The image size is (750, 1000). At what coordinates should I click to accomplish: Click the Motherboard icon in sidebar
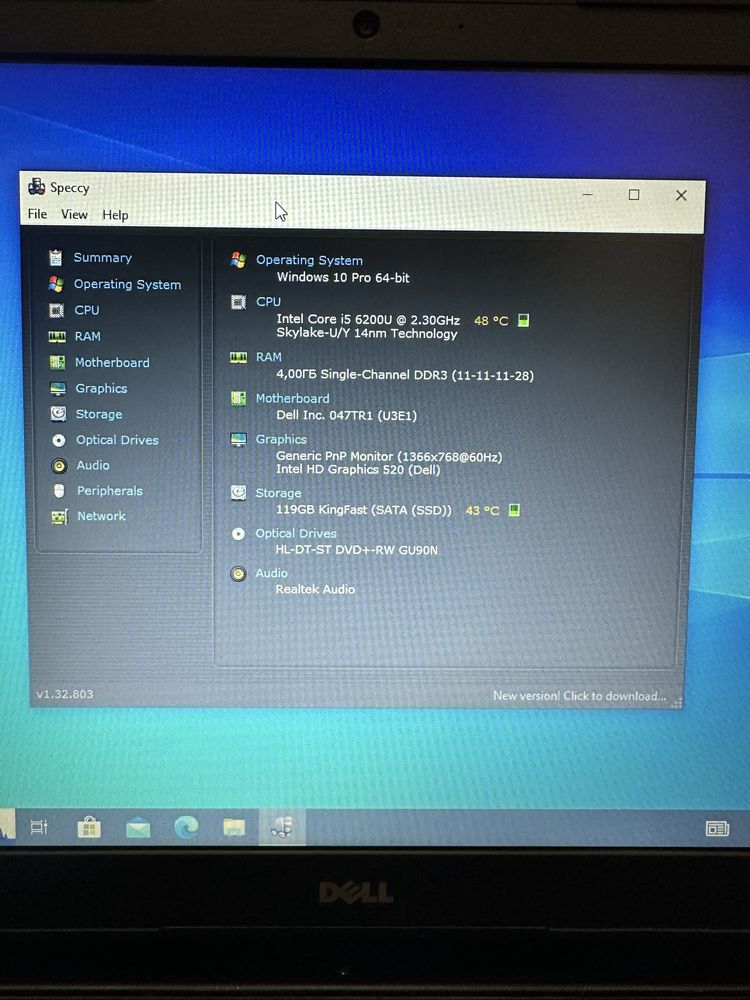pyautogui.click(x=57, y=363)
